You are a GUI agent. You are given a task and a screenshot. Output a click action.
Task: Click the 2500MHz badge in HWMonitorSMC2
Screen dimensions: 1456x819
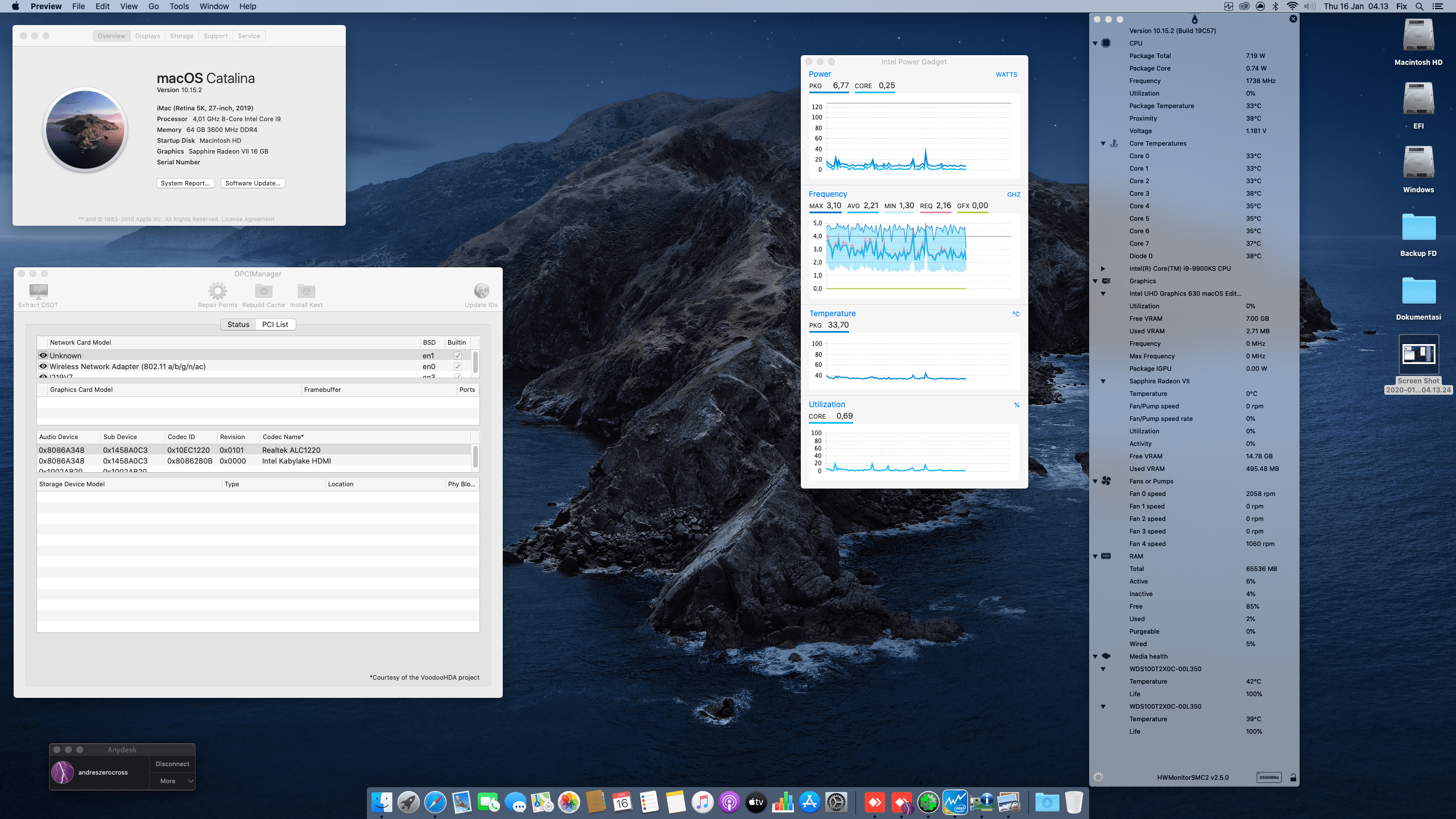tap(1269, 777)
